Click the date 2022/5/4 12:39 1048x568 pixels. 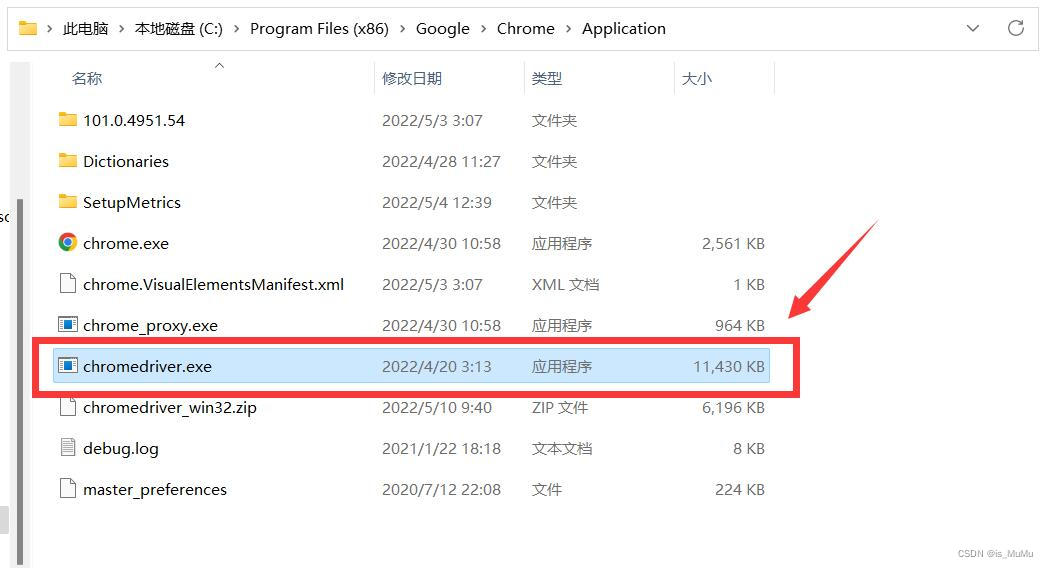tap(436, 202)
